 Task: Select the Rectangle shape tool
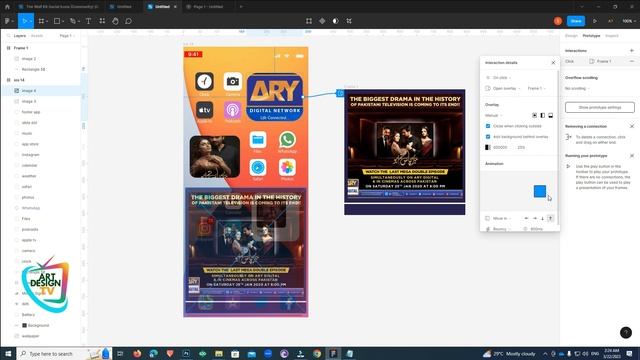click(x=58, y=21)
